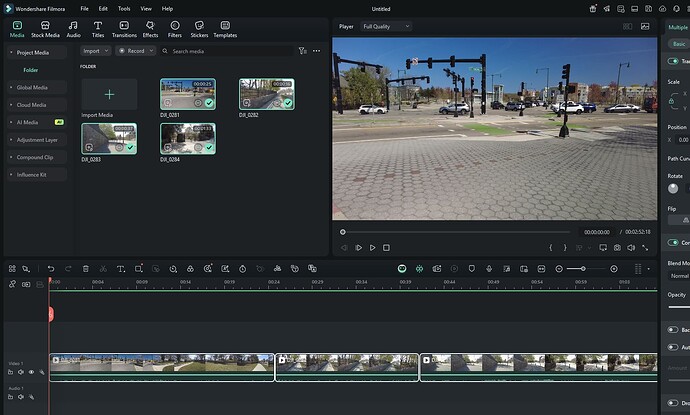Click the Search media field

pyautogui.click(x=227, y=51)
